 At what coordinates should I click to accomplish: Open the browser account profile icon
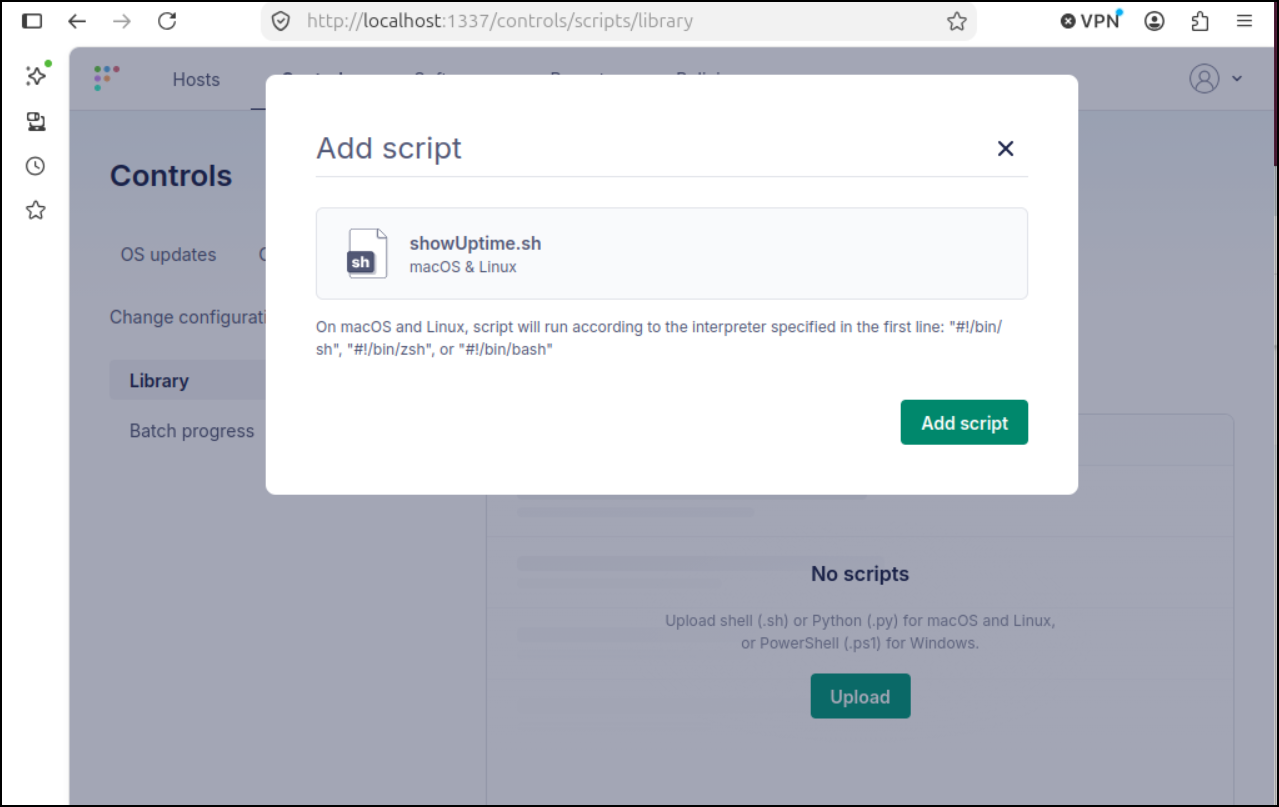click(x=1155, y=21)
